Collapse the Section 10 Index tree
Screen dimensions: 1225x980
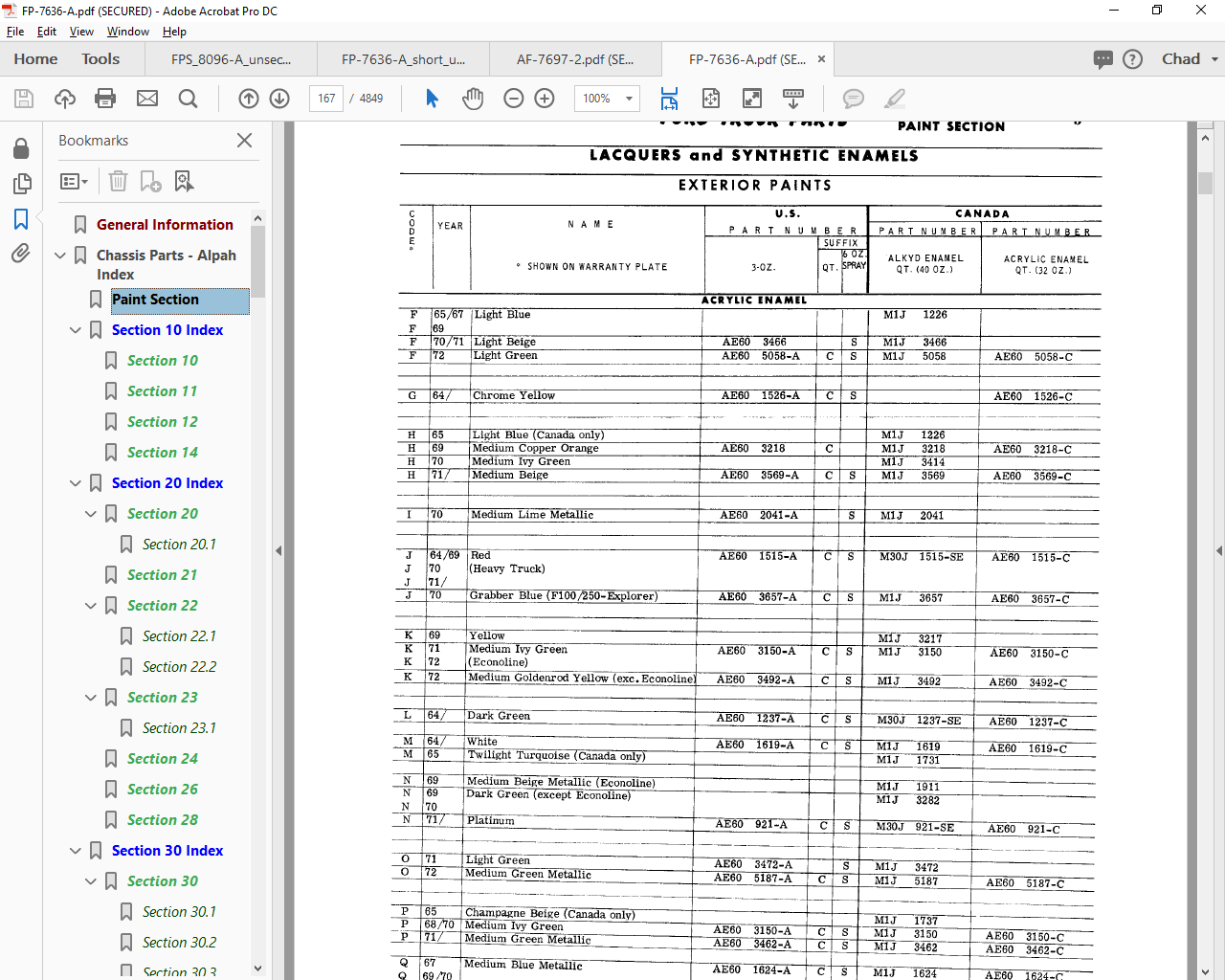76,330
